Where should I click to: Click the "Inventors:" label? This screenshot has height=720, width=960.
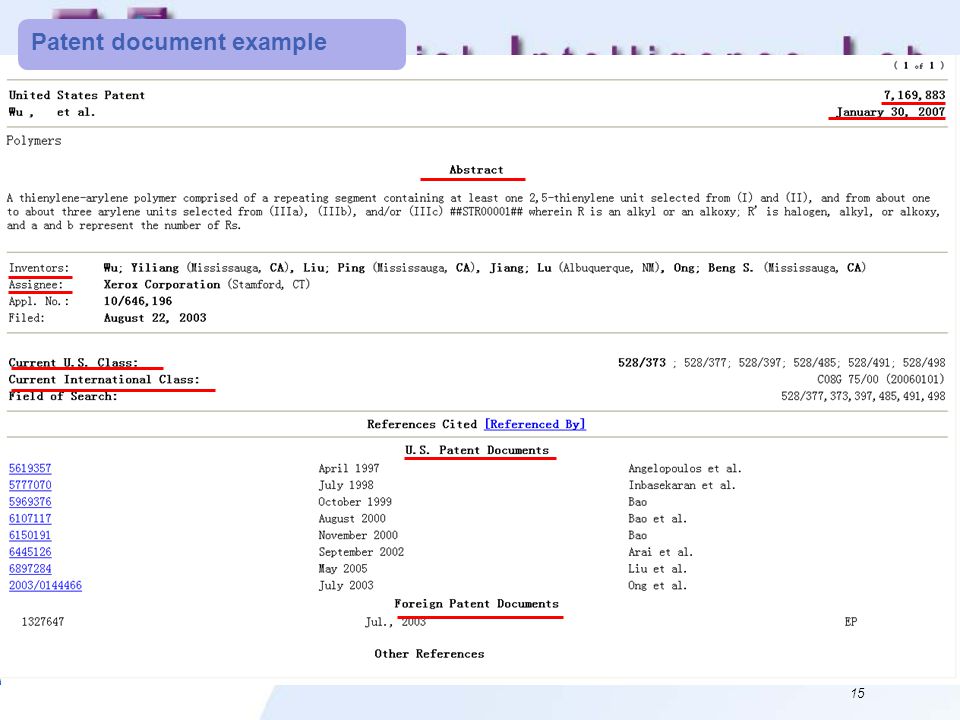[x=39, y=268]
